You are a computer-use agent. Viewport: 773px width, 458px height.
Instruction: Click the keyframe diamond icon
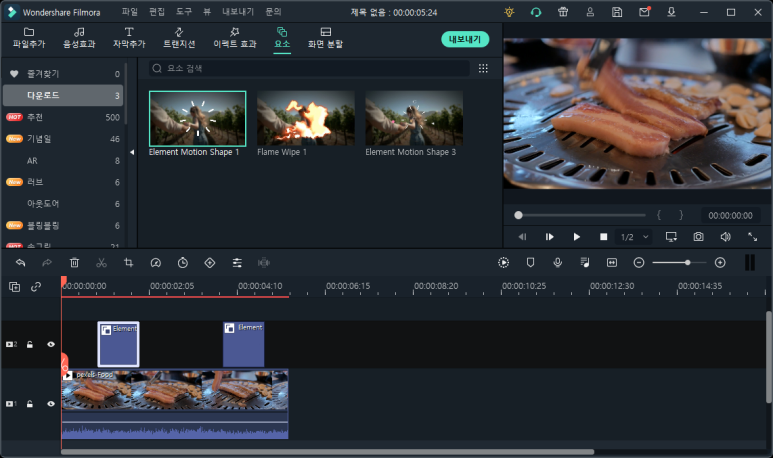210,263
